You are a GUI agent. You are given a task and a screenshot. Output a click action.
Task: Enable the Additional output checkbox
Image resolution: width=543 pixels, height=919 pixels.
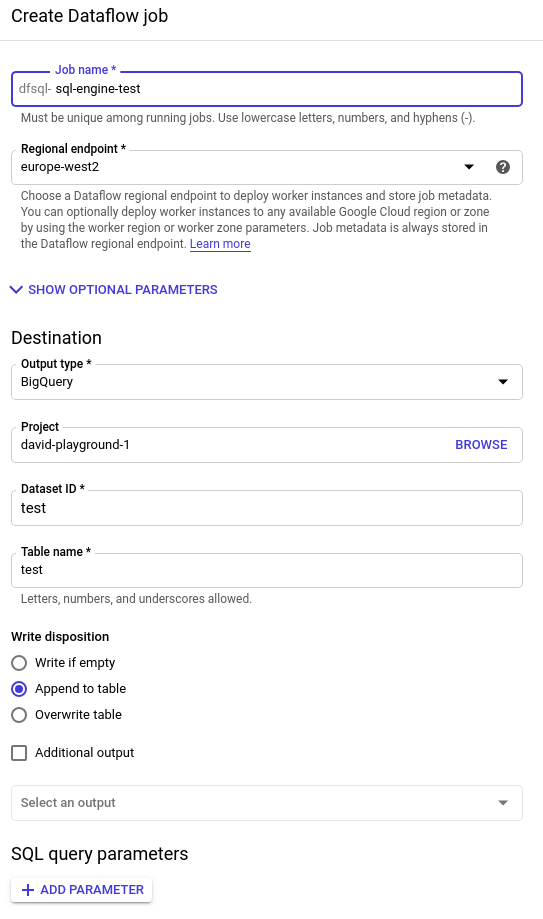[x=19, y=753]
